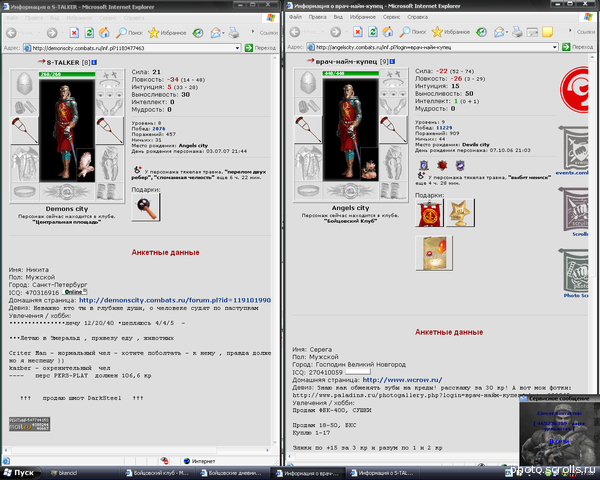Click Forward arrow in врач-найм-купец window
The height and width of the screenshot is (480, 600).
(336, 32)
